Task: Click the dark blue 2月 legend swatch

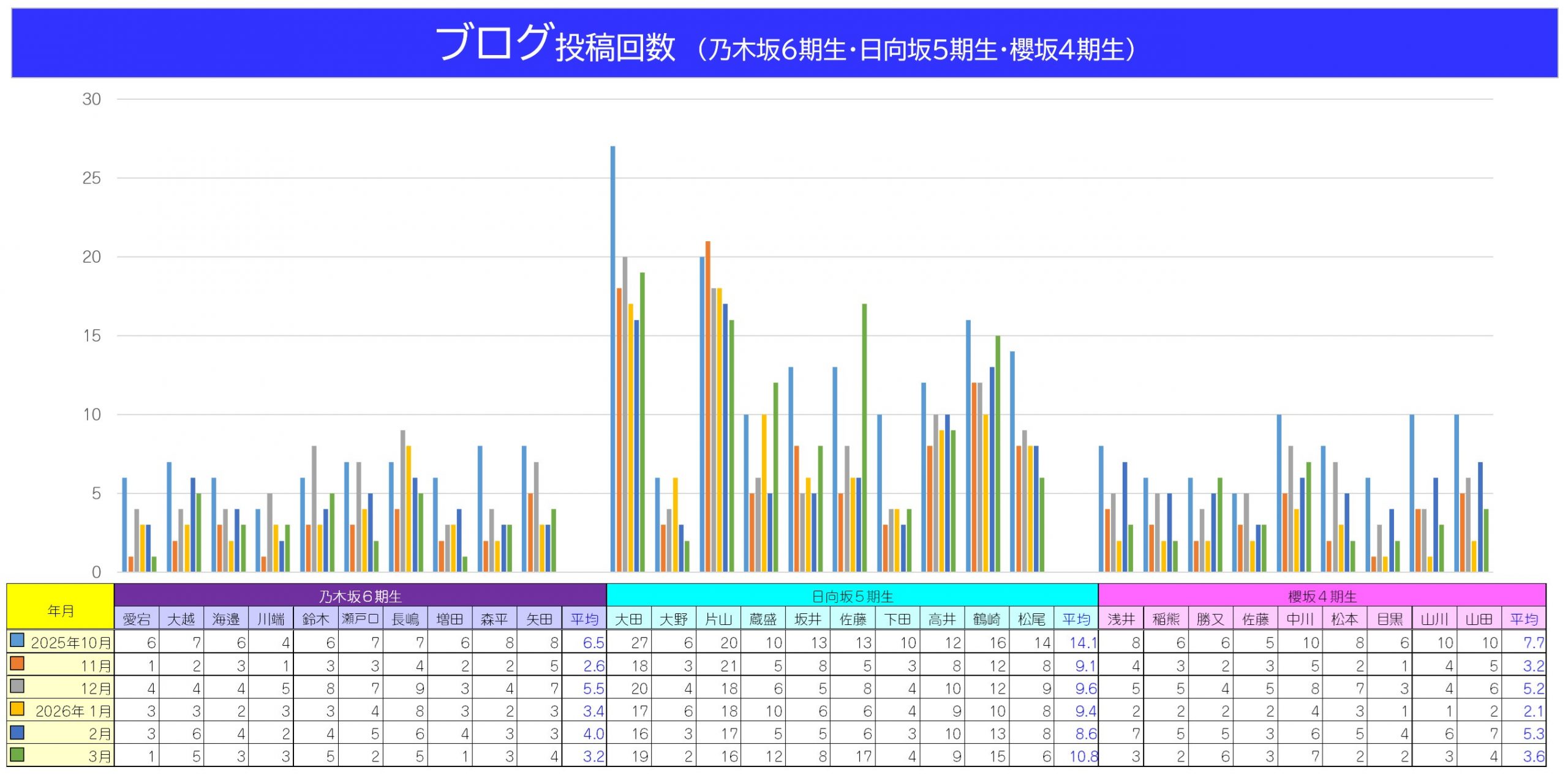Action: [17, 731]
